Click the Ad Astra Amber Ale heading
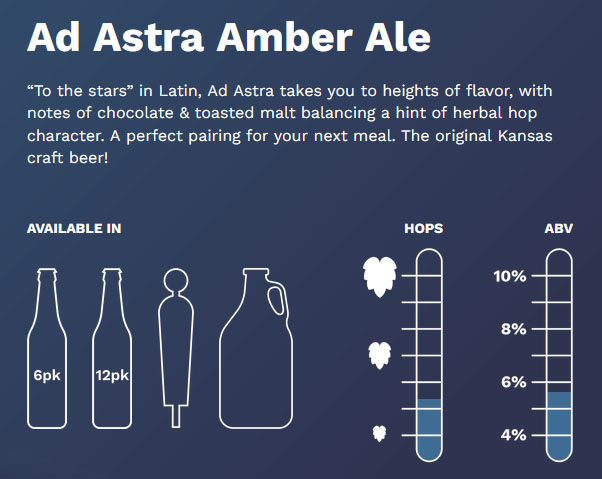Image resolution: width=602 pixels, height=479 pixels. 229,37
